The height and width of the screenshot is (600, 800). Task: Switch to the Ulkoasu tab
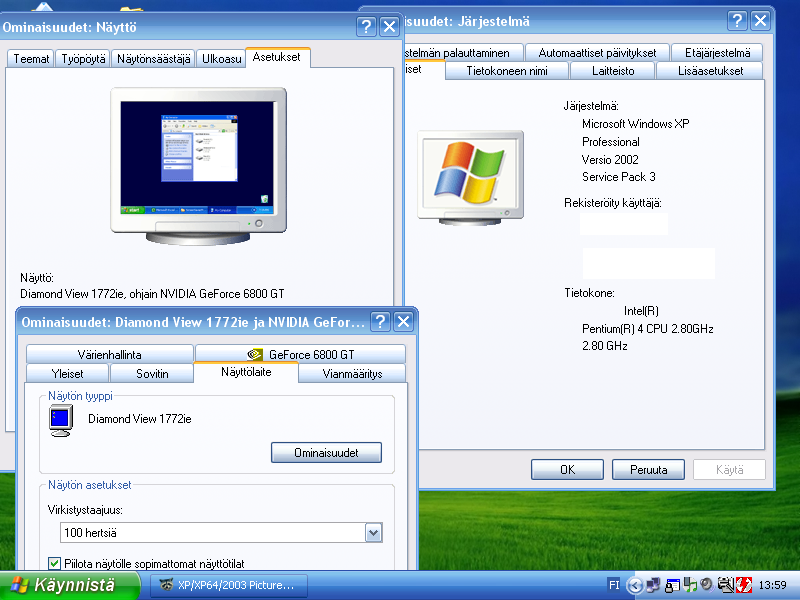[x=221, y=59]
